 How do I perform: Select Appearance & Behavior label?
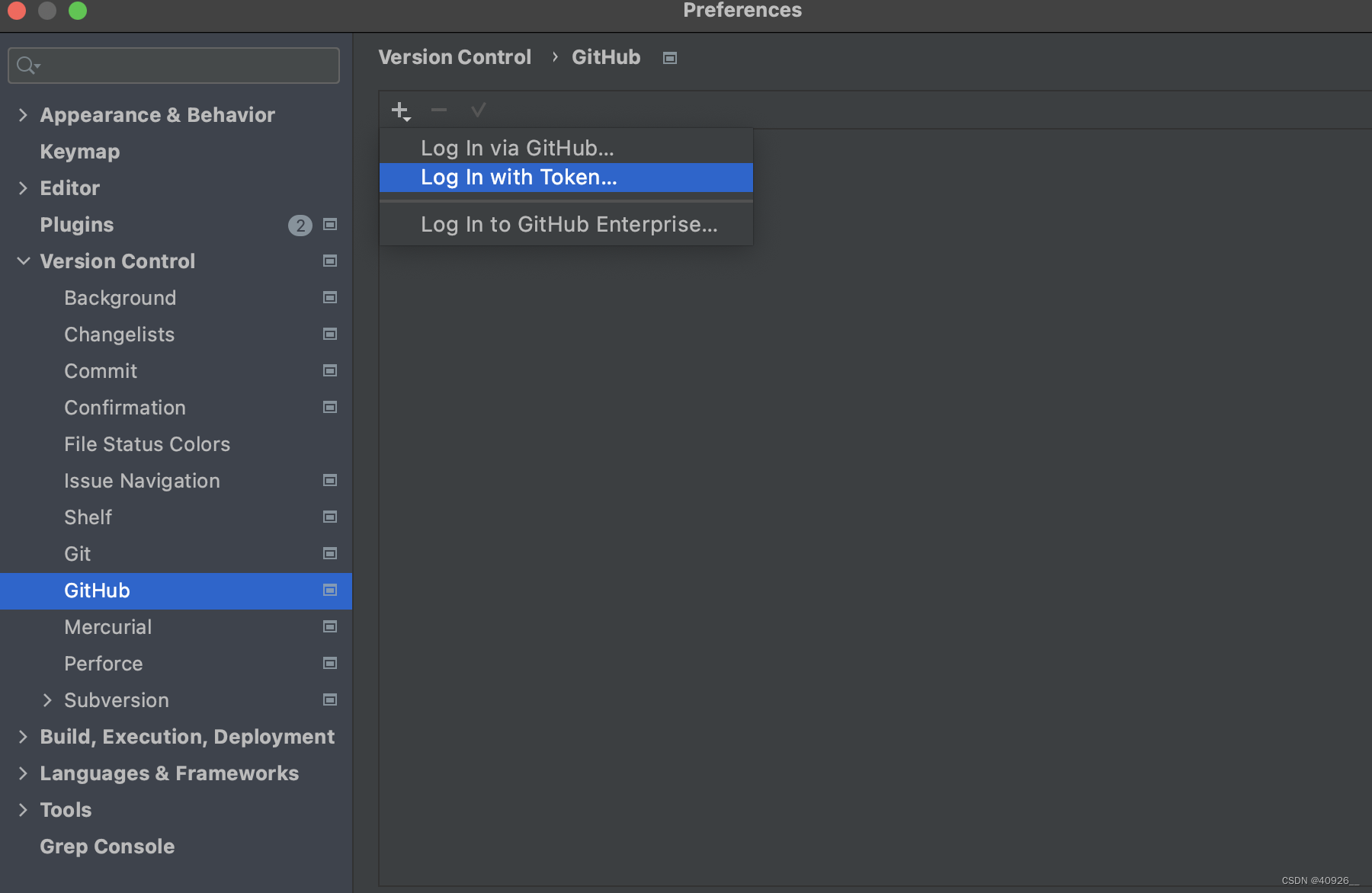(158, 115)
